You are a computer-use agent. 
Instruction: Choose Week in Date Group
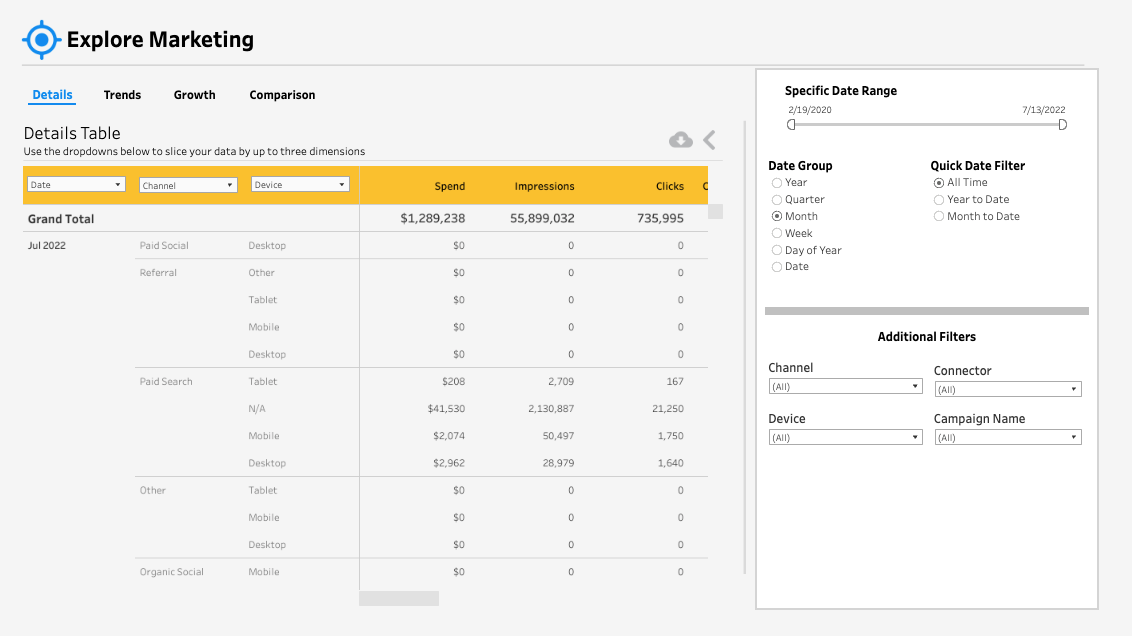(777, 233)
